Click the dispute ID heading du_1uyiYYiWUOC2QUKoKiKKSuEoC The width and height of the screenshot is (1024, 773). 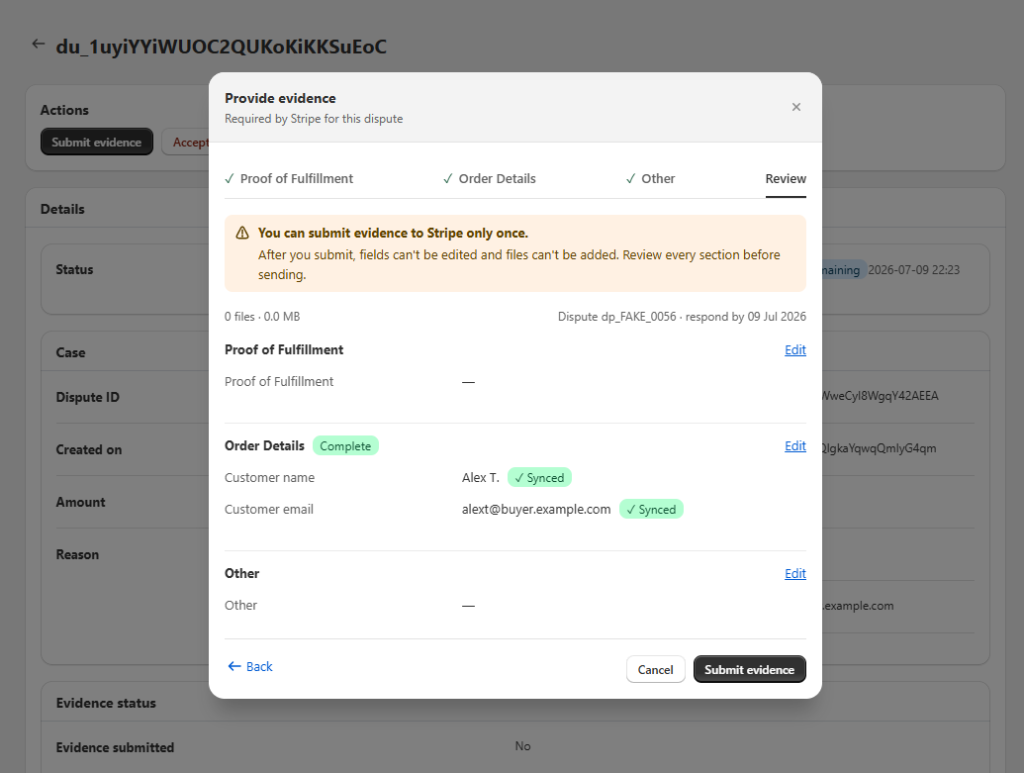pyautogui.click(x=221, y=46)
